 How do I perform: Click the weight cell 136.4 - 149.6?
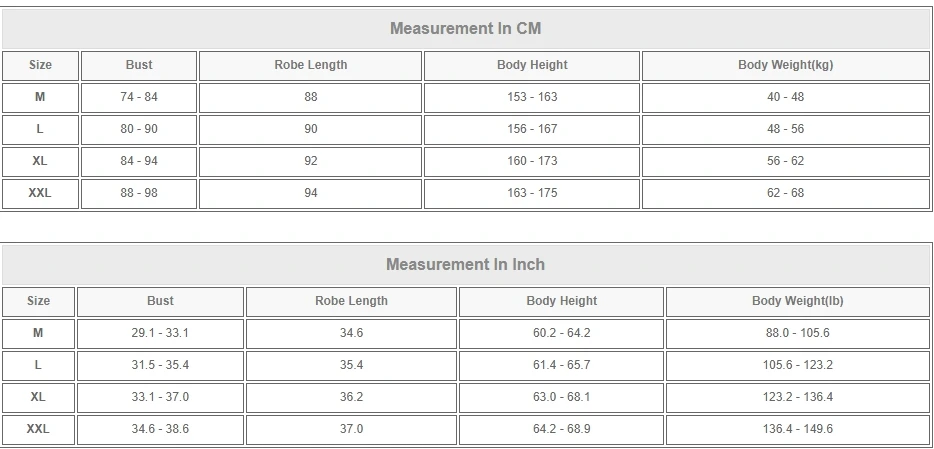797,429
